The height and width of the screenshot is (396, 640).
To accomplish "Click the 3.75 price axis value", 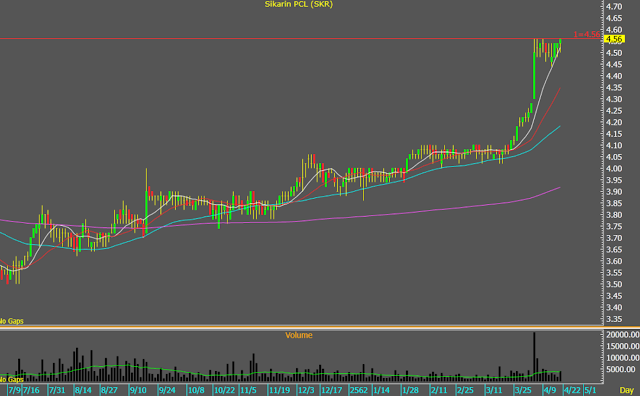I will point(614,226).
